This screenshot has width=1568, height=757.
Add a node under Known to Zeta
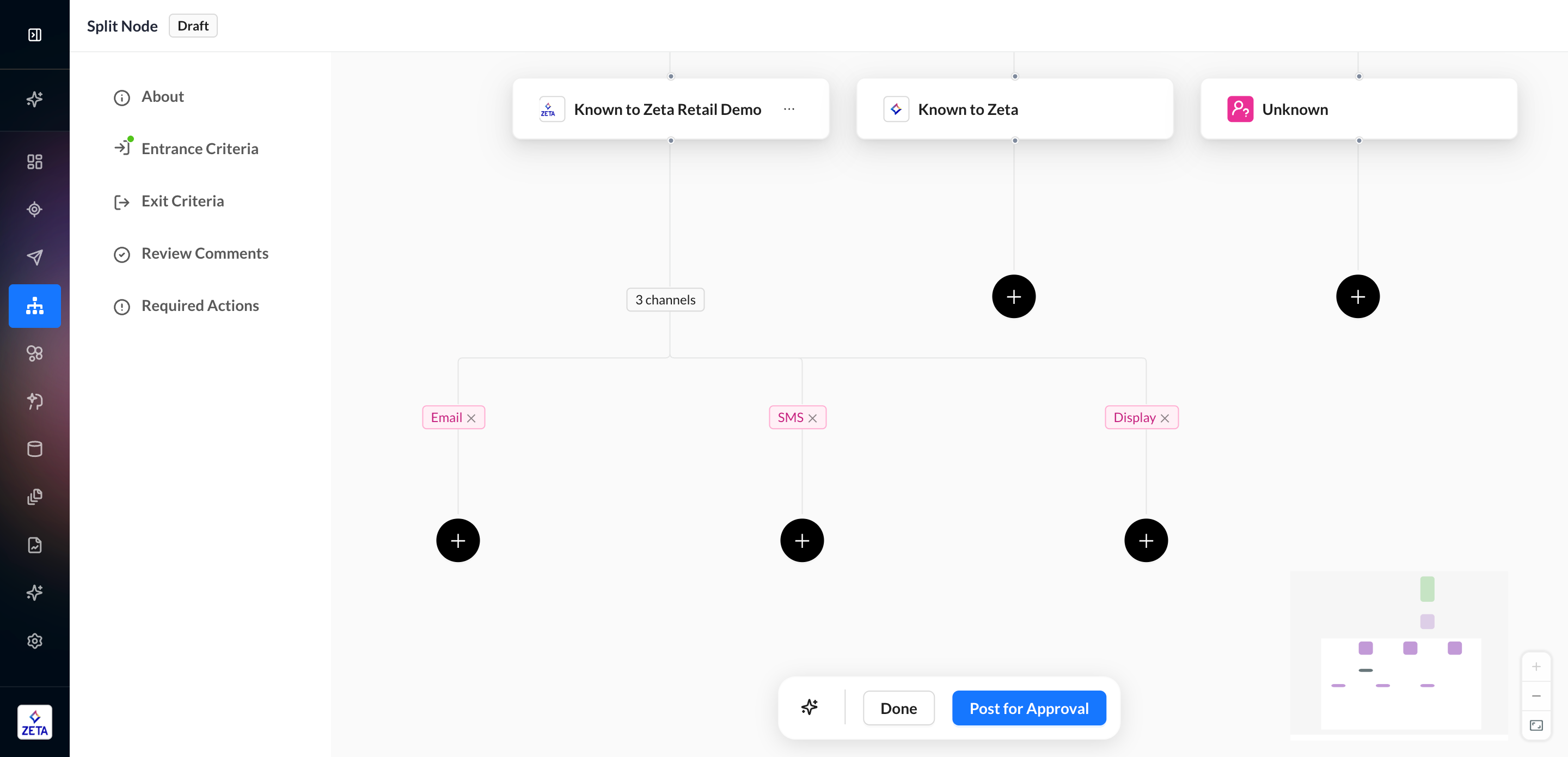(x=1013, y=297)
